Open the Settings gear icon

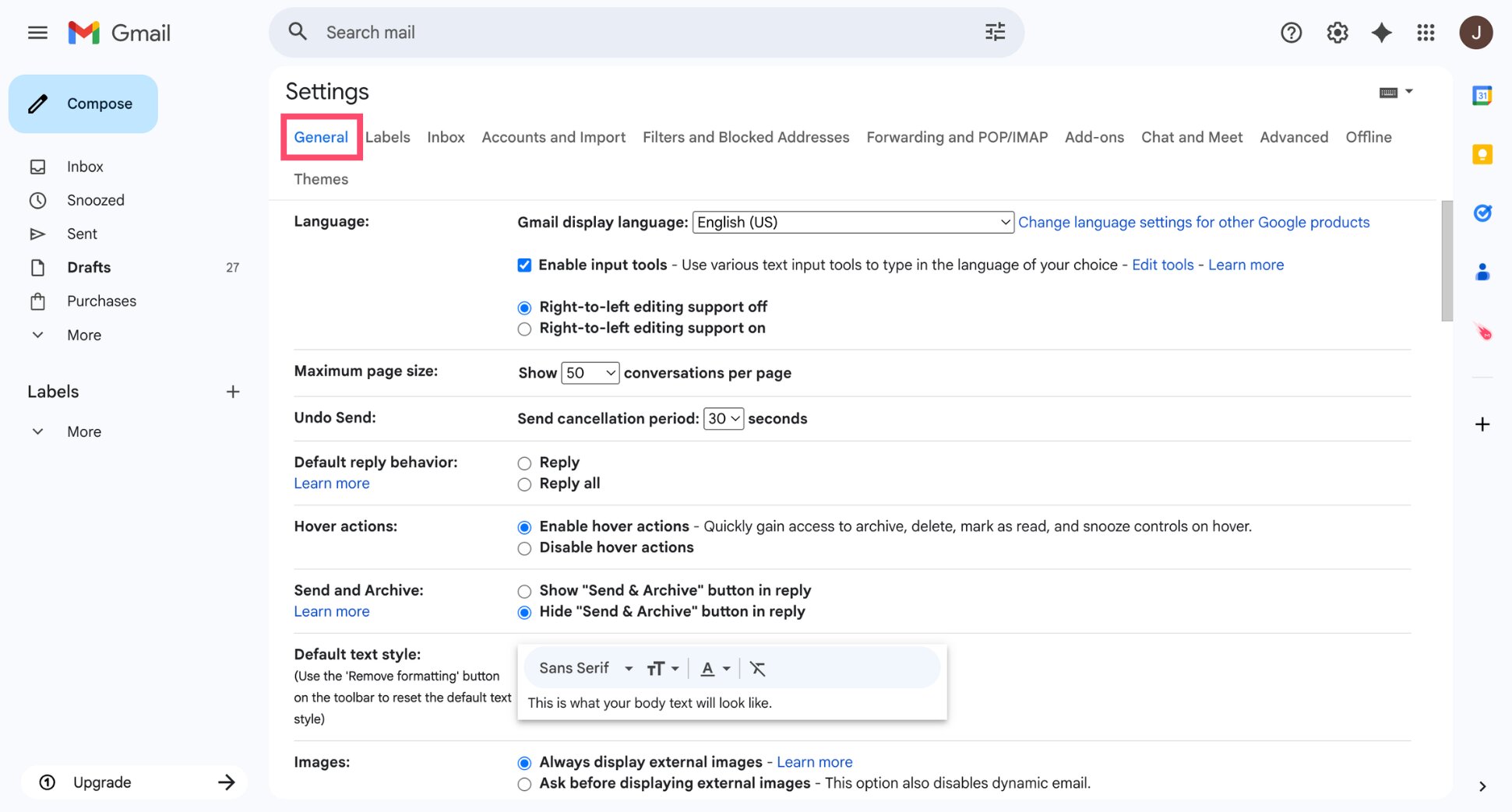point(1337,33)
